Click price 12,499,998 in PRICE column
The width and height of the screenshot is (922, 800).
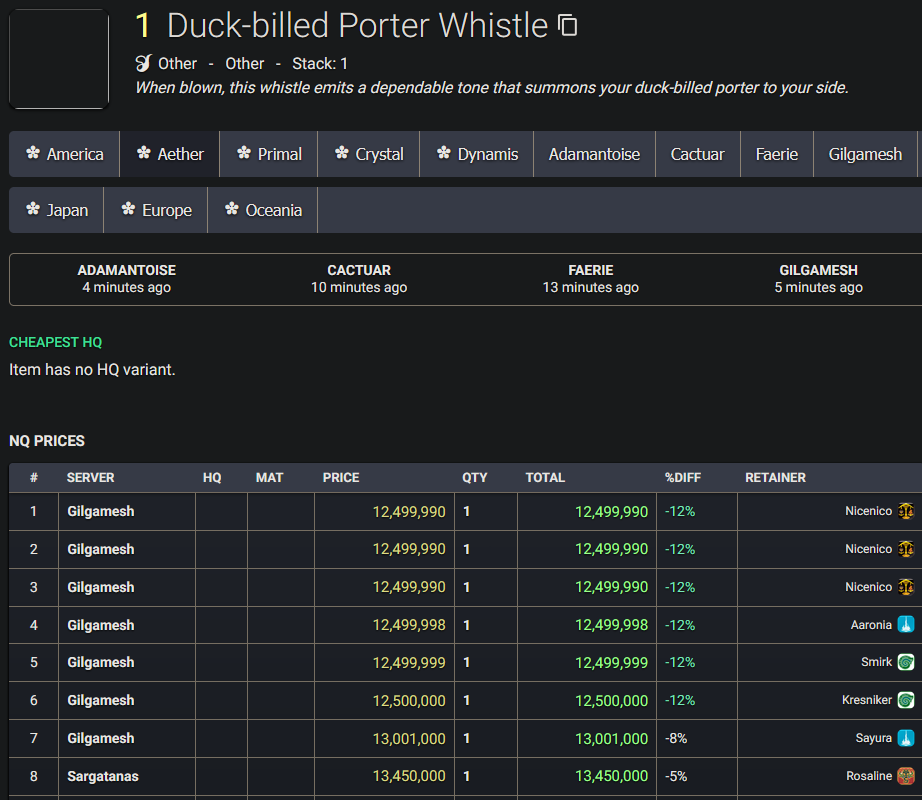click(409, 625)
